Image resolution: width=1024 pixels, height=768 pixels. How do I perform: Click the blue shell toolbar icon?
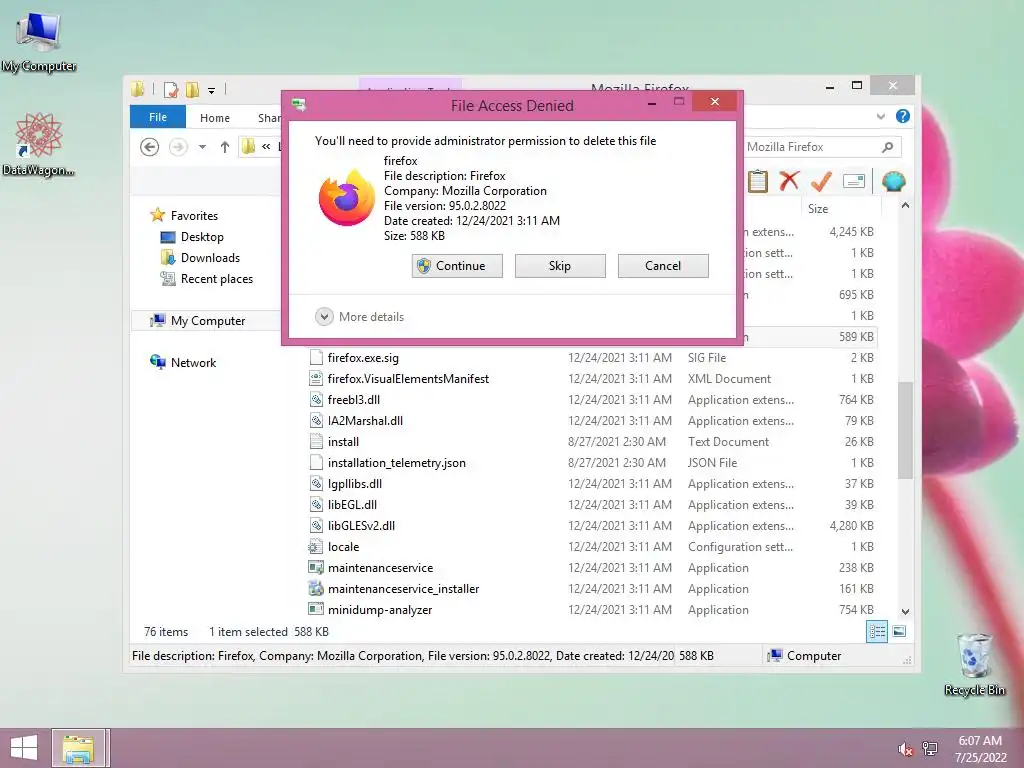tap(893, 181)
